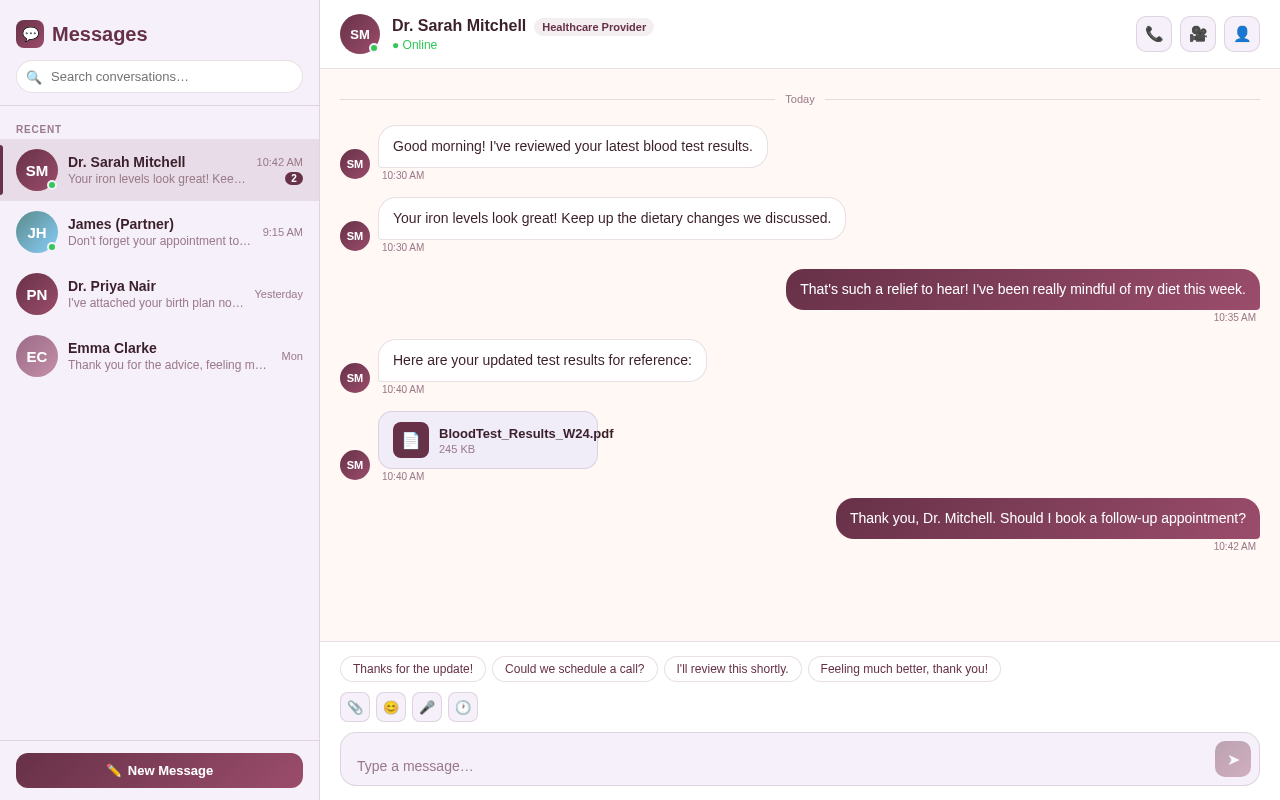Attach a file using the paperclip icon

[355, 707]
